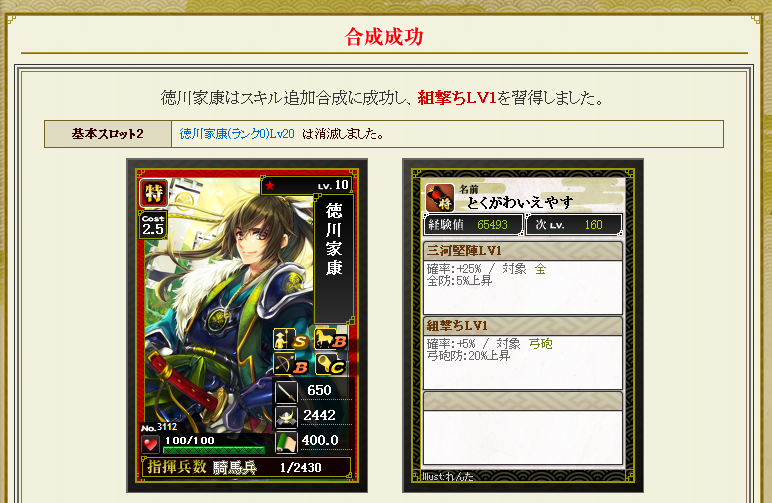Screen dimensions: 772x503
Task: Click the 基本スロット2 label cell
Action: [108, 134]
